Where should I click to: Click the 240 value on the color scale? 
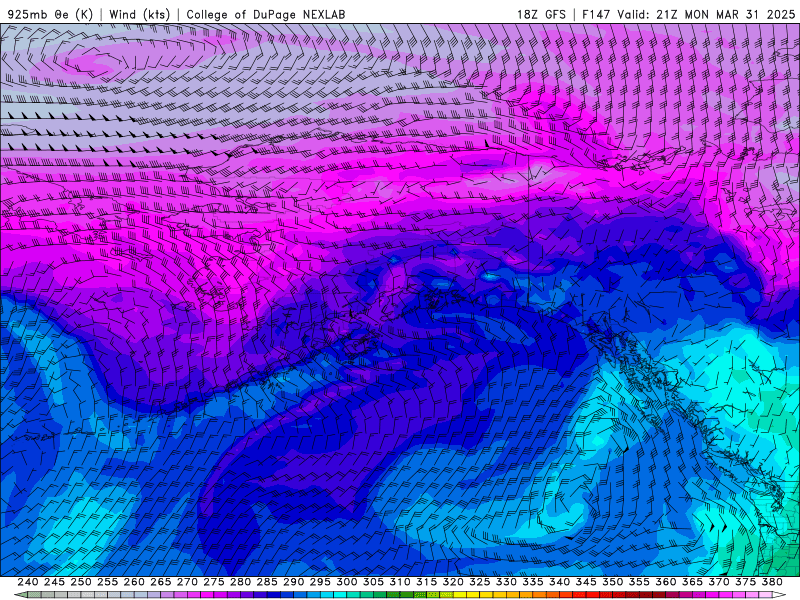point(28,582)
